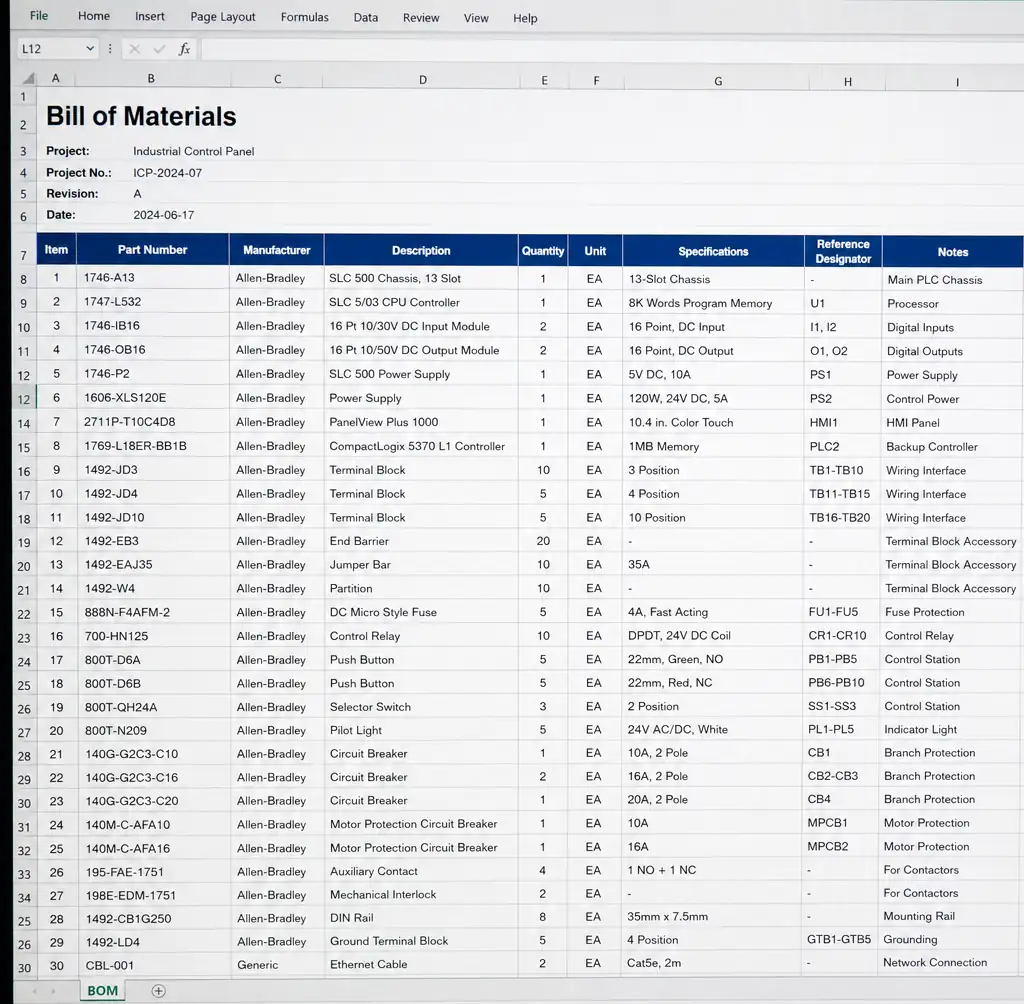Click the Part Number header cell
The height and width of the screenshot is (1004, 1024).
pos(152,250)
